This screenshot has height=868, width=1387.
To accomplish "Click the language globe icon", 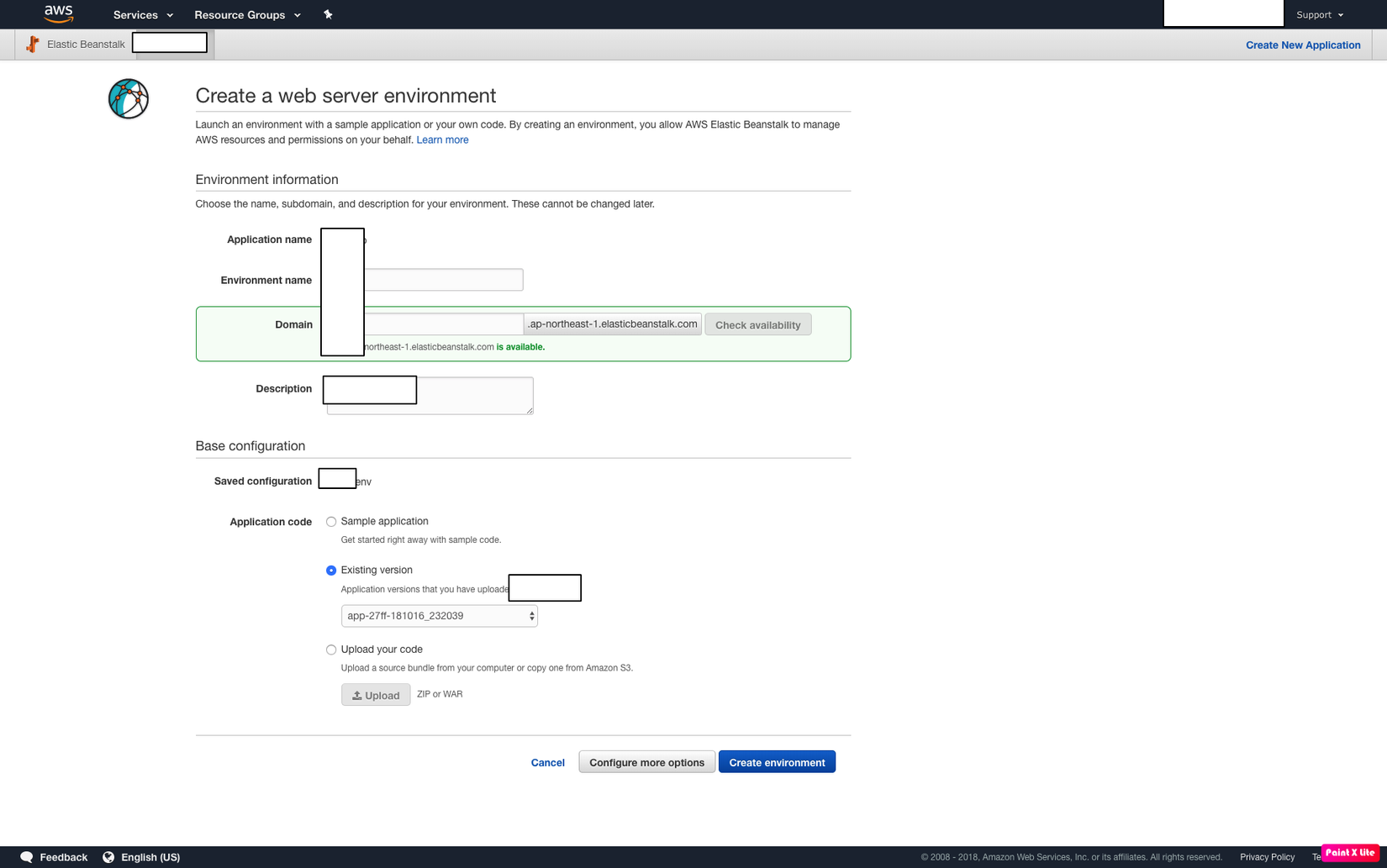I will 108,857.
